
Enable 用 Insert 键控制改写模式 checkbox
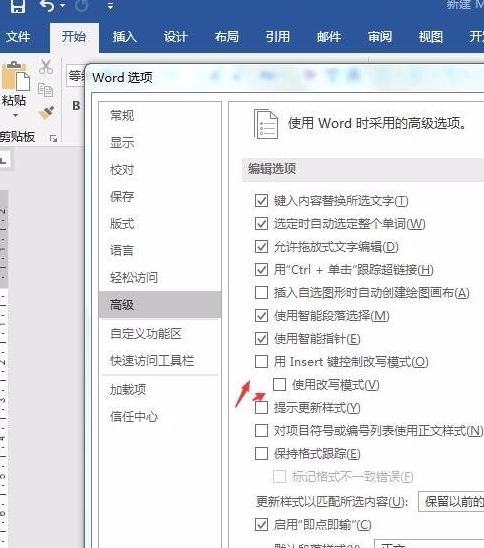point(261,362)
